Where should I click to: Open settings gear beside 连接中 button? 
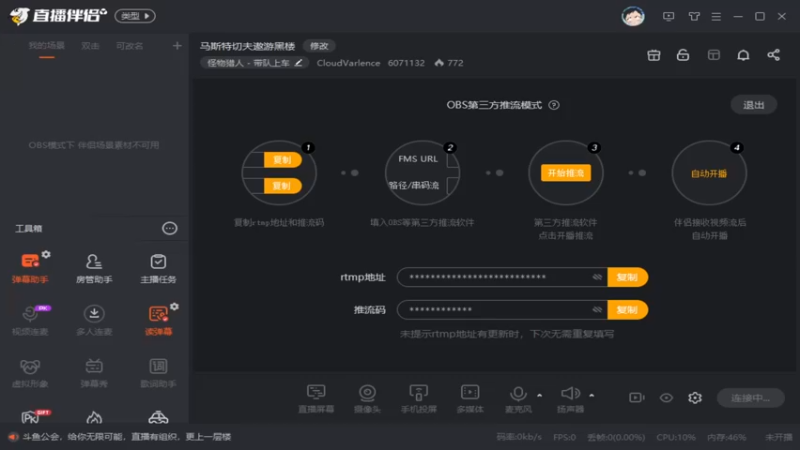[x=695, y=397]
